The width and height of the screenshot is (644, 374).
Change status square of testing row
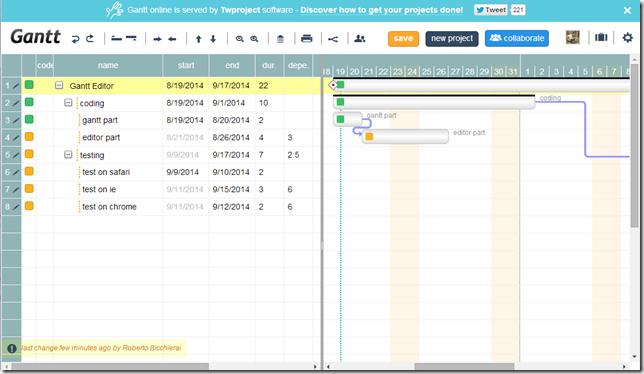(x=29, y=154)
